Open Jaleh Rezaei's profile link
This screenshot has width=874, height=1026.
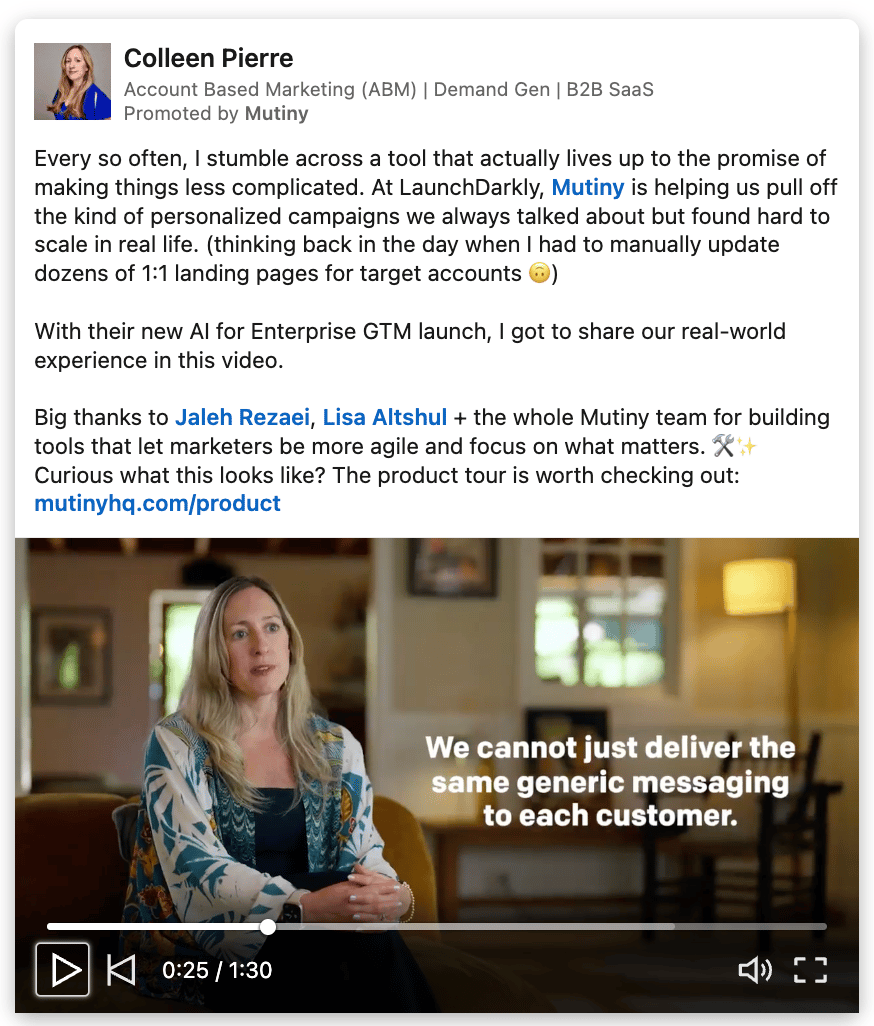click(242, 417)
